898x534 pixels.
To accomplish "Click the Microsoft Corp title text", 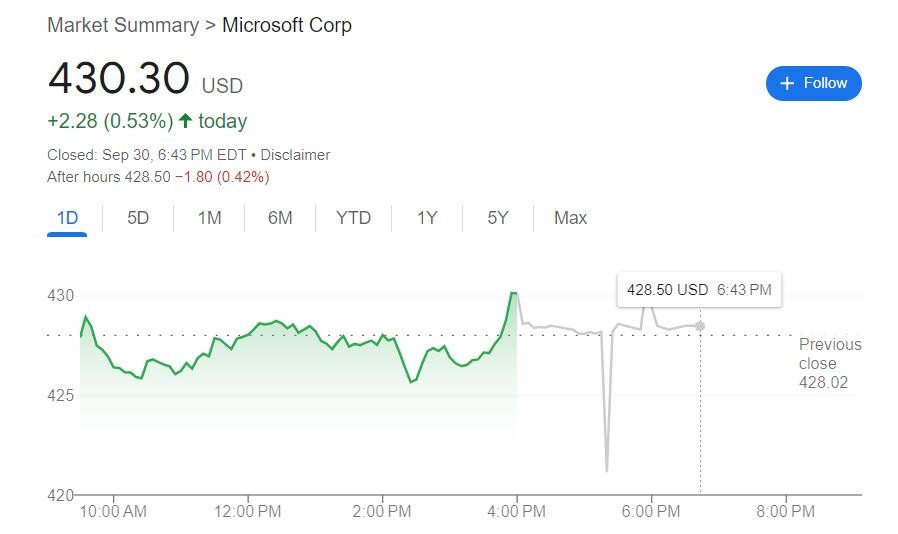I will pyautogui.click(x=287, y=25).
